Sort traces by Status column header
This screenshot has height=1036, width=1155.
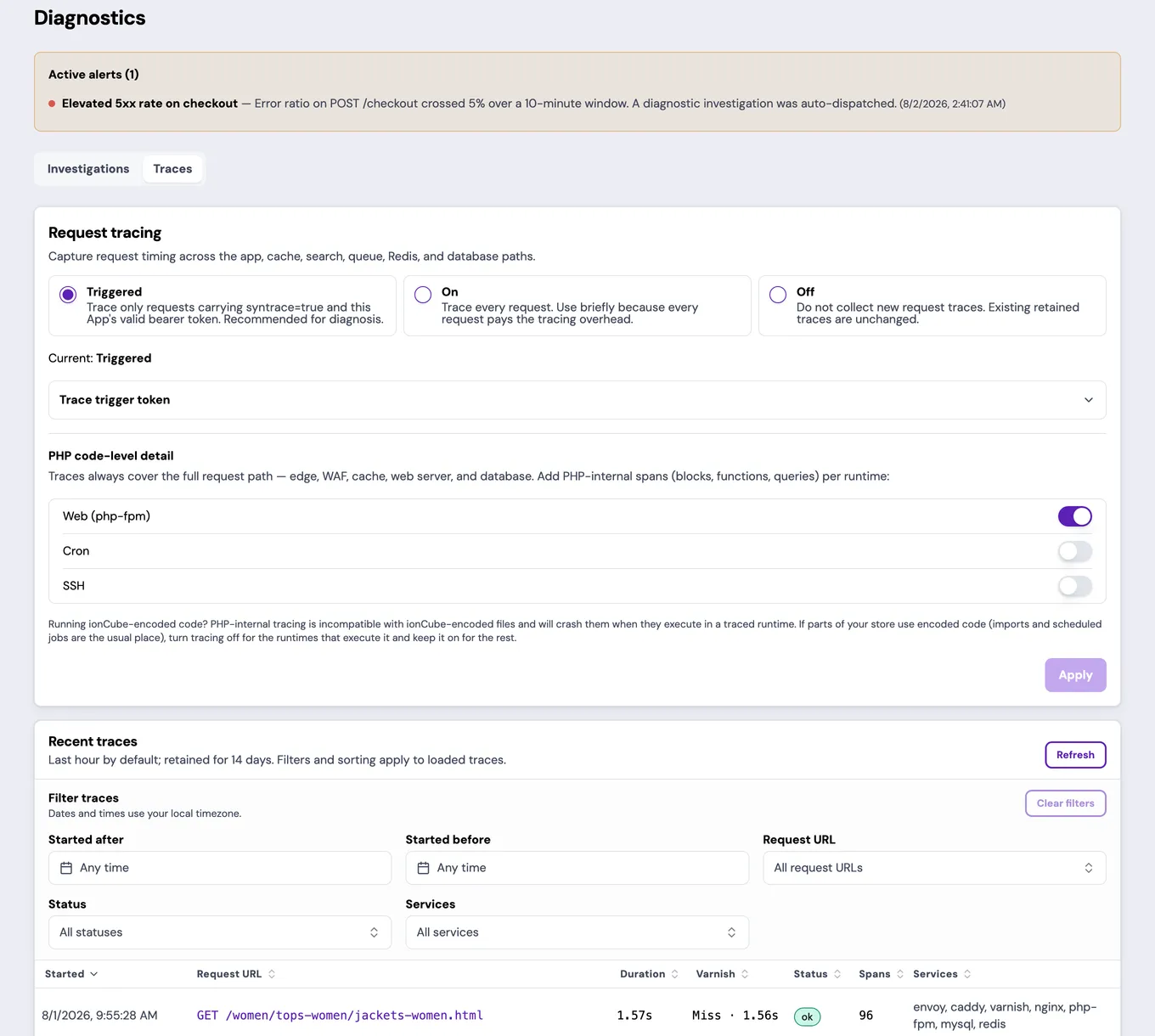817,974
